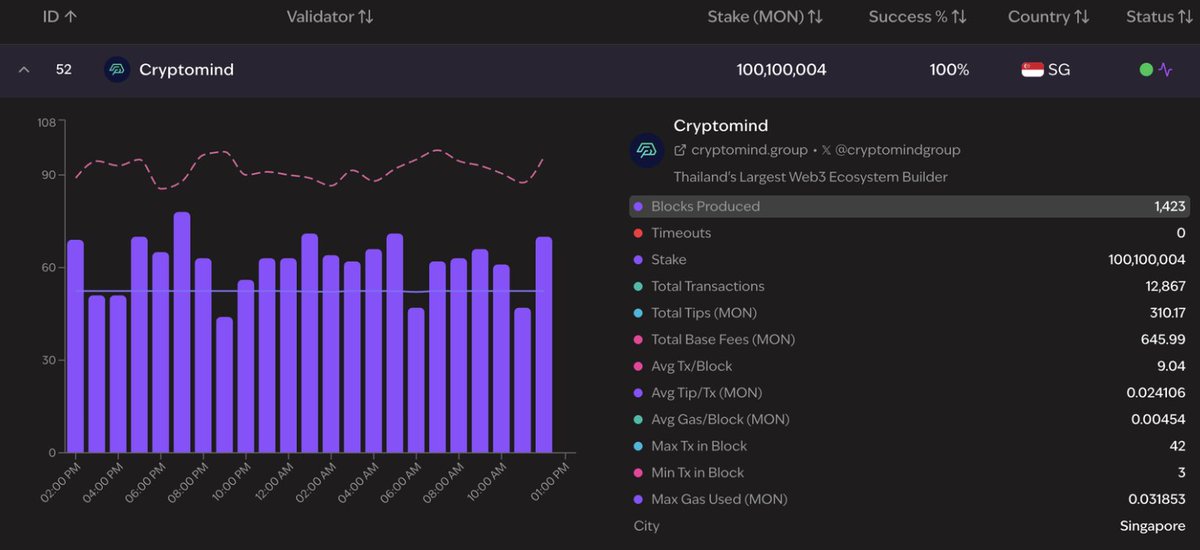Click the 12,867 total transactions value
1200x550 pixels.
coord(1164,286)
